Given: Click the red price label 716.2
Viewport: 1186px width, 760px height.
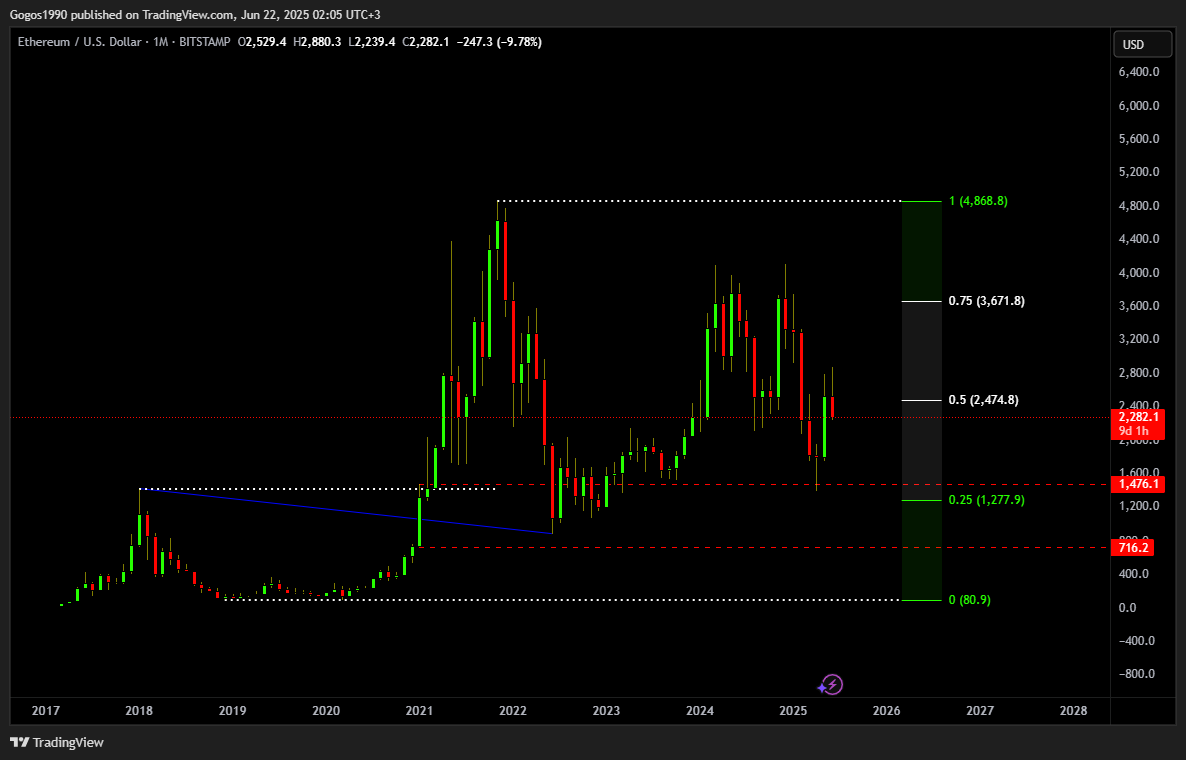Looking at the screenshot, I should click(1132, 548).
